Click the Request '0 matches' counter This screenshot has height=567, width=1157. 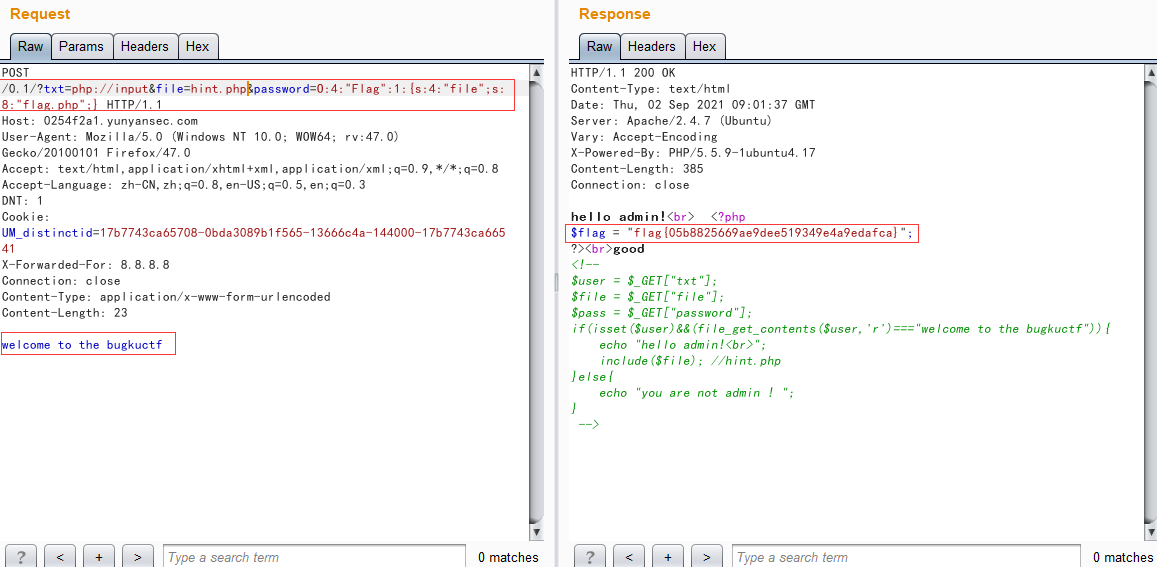508,557
